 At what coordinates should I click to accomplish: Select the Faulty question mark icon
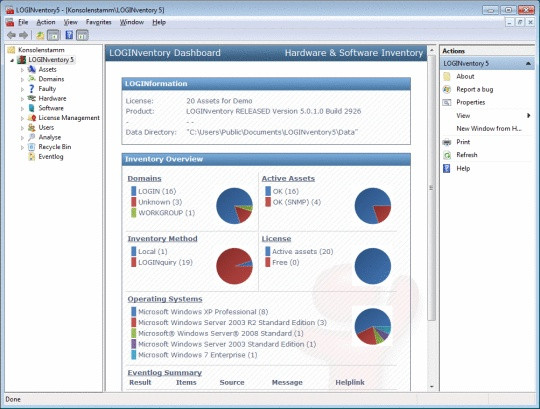click(32, 89)
